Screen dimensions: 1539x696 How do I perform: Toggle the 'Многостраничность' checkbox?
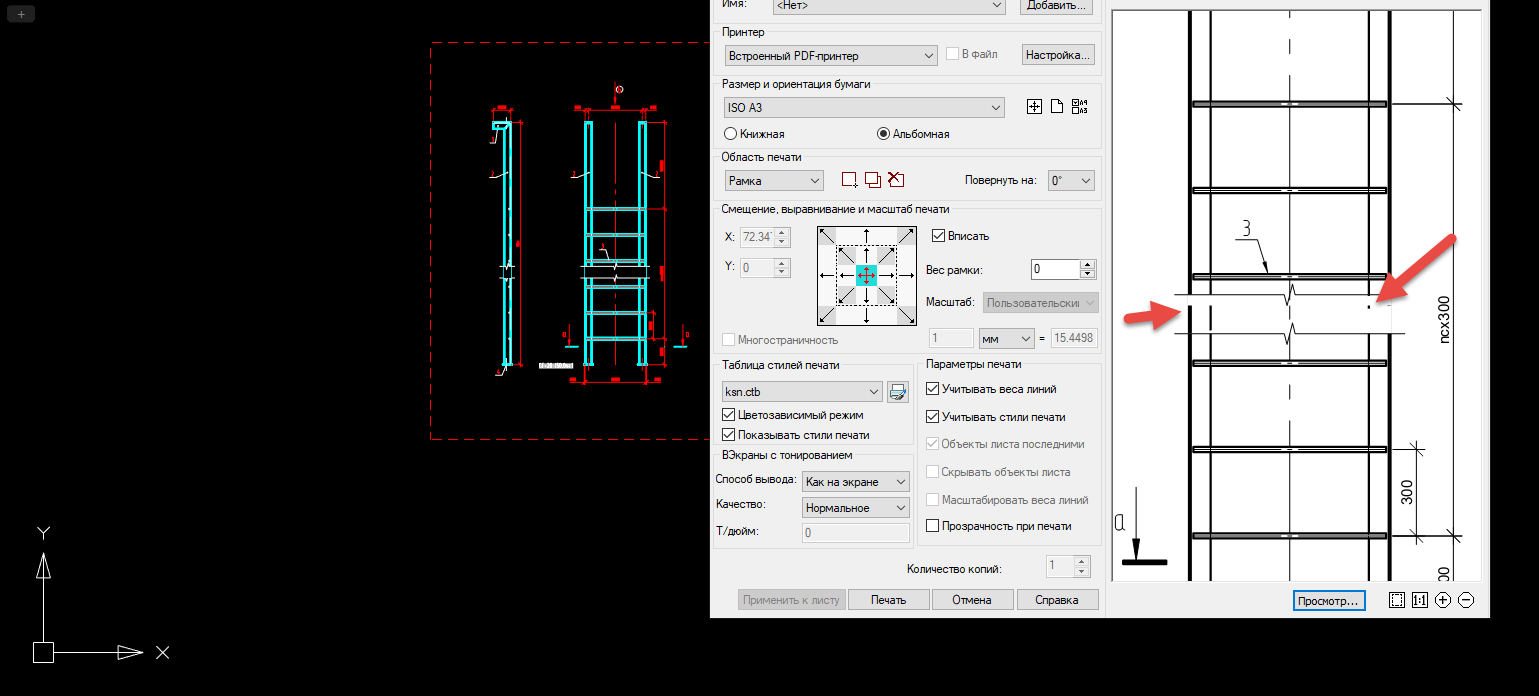click(x=728, y=340)
